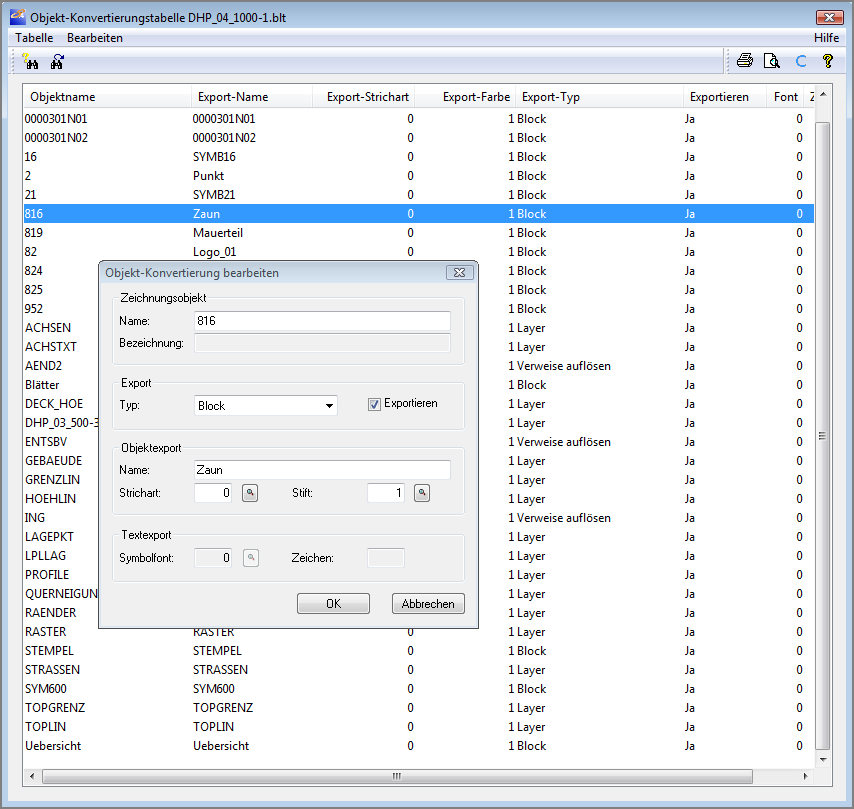
Task: Select the STEMPEL row
Action: click(419, 651)
